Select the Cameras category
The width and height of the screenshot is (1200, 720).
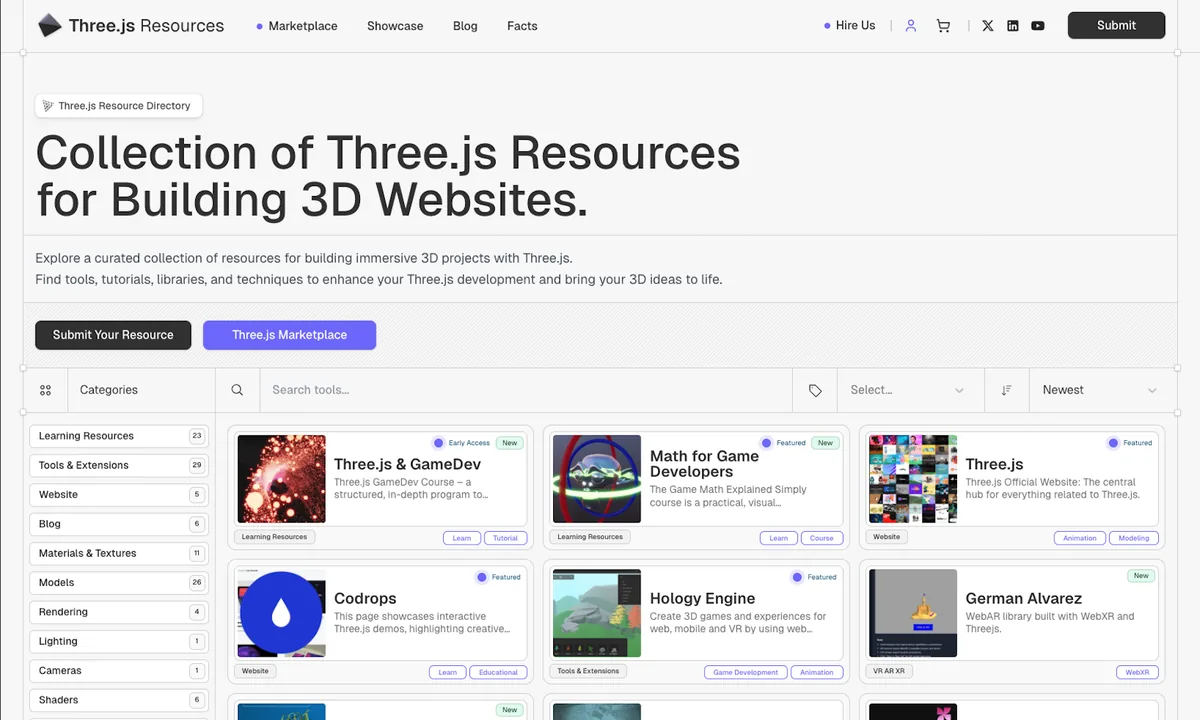pos(119,670)
